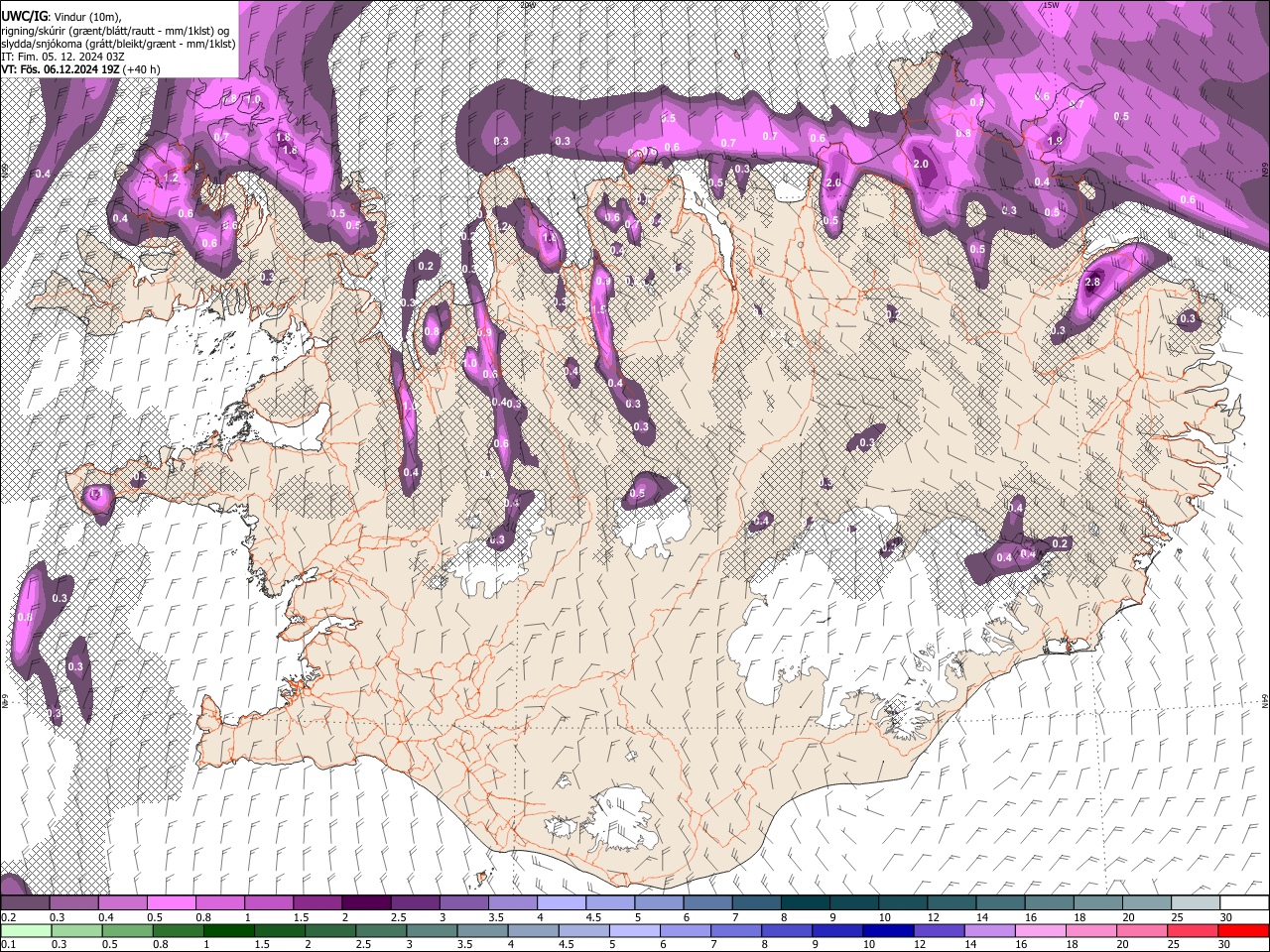This screenshot has width=1270, height=952.
Task: Click the 1.9 precipitation value on the map
Action: pyautogui.click(x=1055, y=141)
